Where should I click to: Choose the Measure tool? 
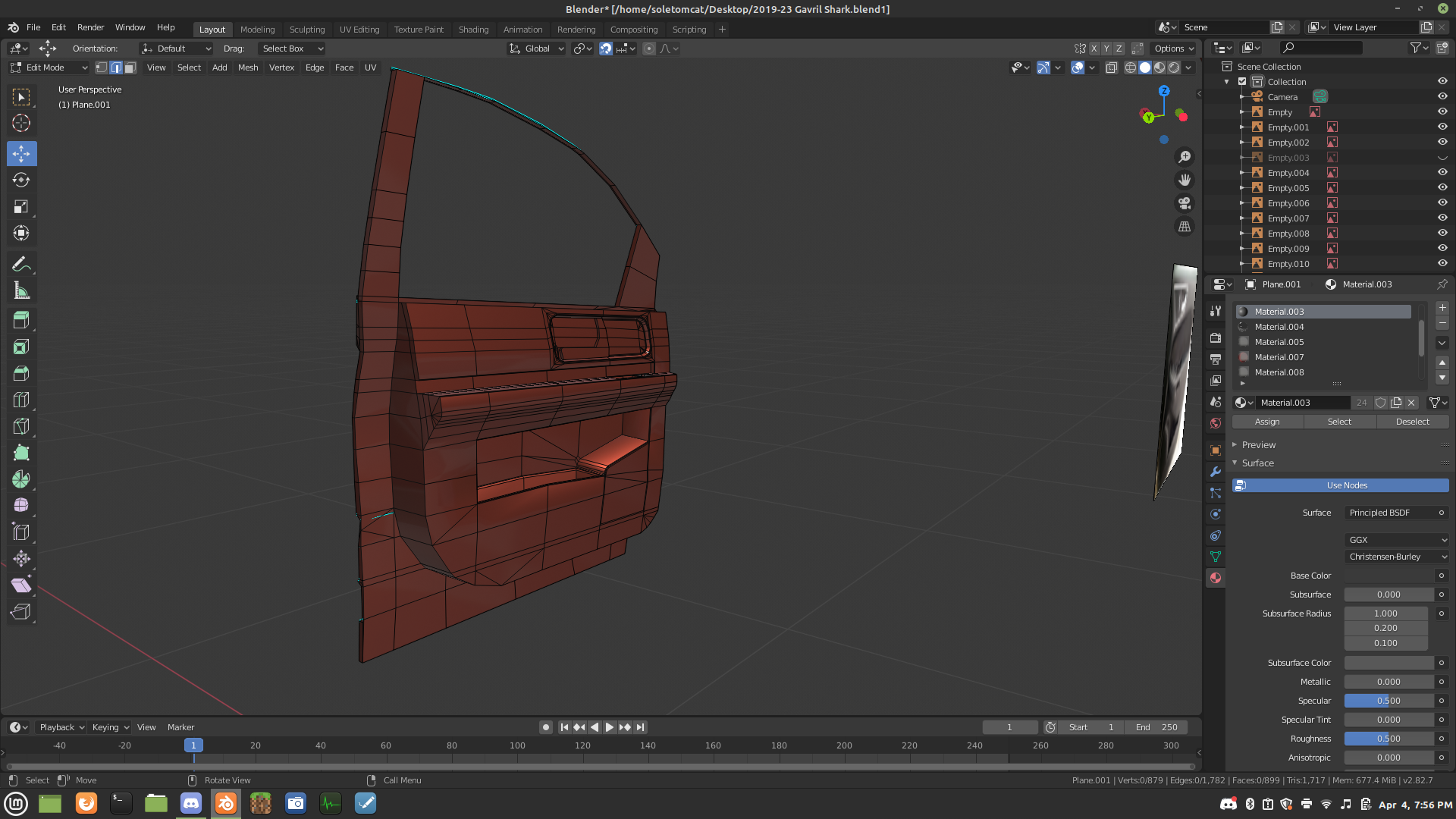click(x=21, y=291)
